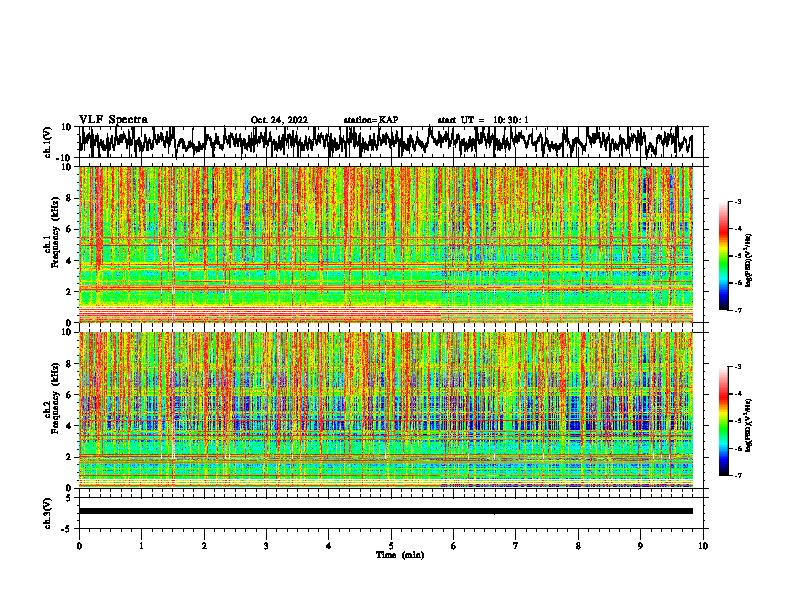Click the "9" tick on time axis
792x612 pixels.
pos(640,546)
